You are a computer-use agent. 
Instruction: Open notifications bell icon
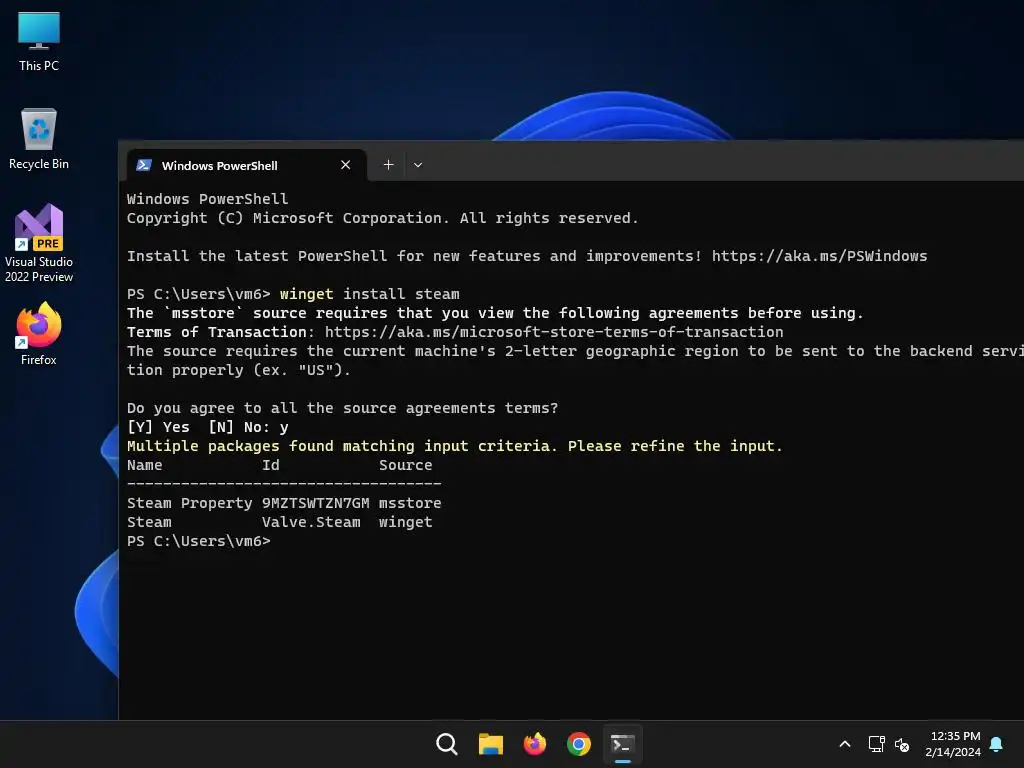coord(996,744)
